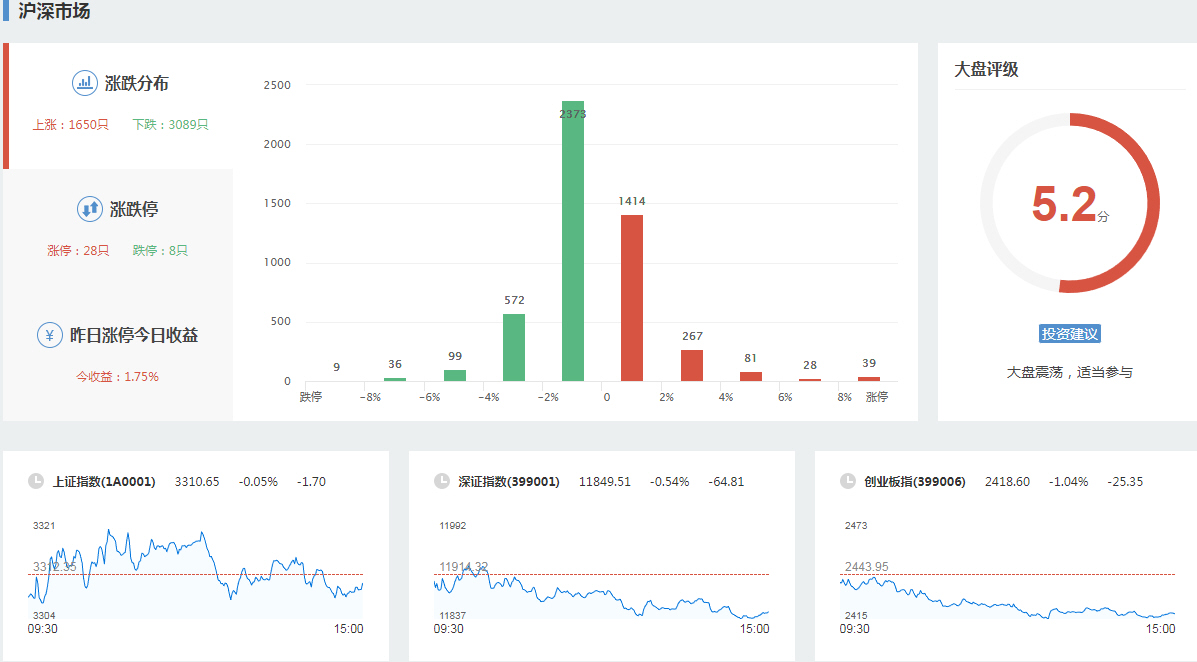Click the red bar labeled 267

692,365
